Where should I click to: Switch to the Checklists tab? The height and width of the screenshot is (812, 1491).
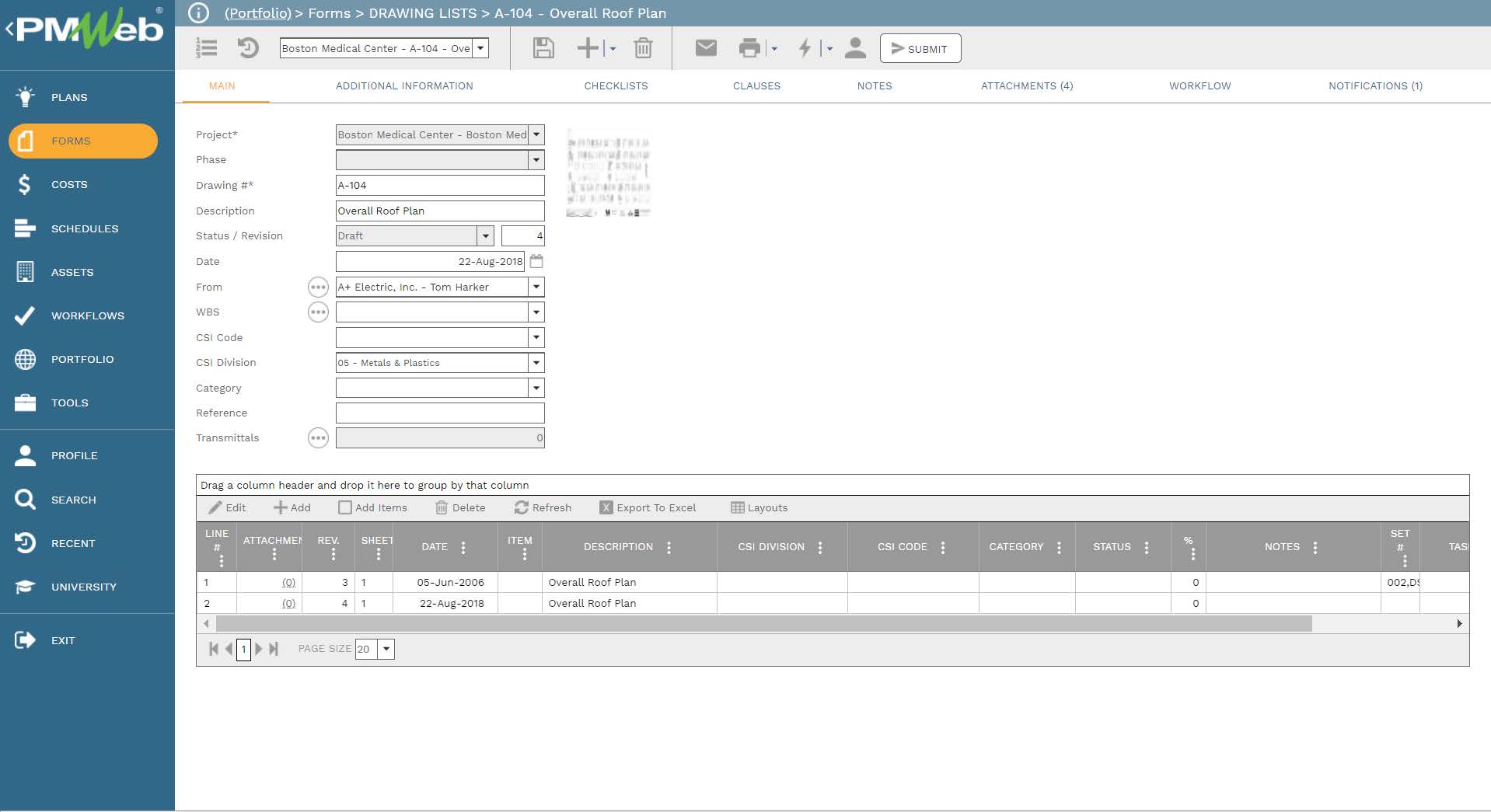tap(616, 86)
